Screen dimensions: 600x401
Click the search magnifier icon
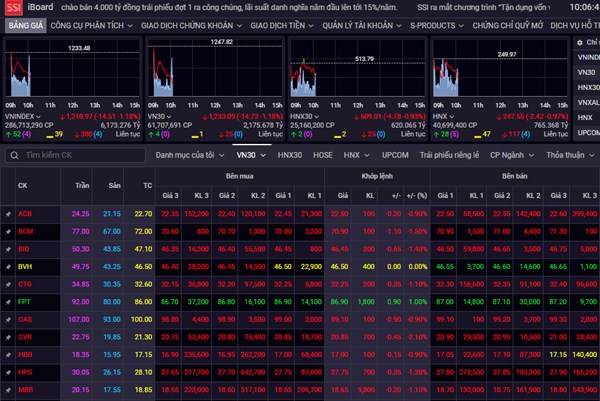tap(13, 155)
